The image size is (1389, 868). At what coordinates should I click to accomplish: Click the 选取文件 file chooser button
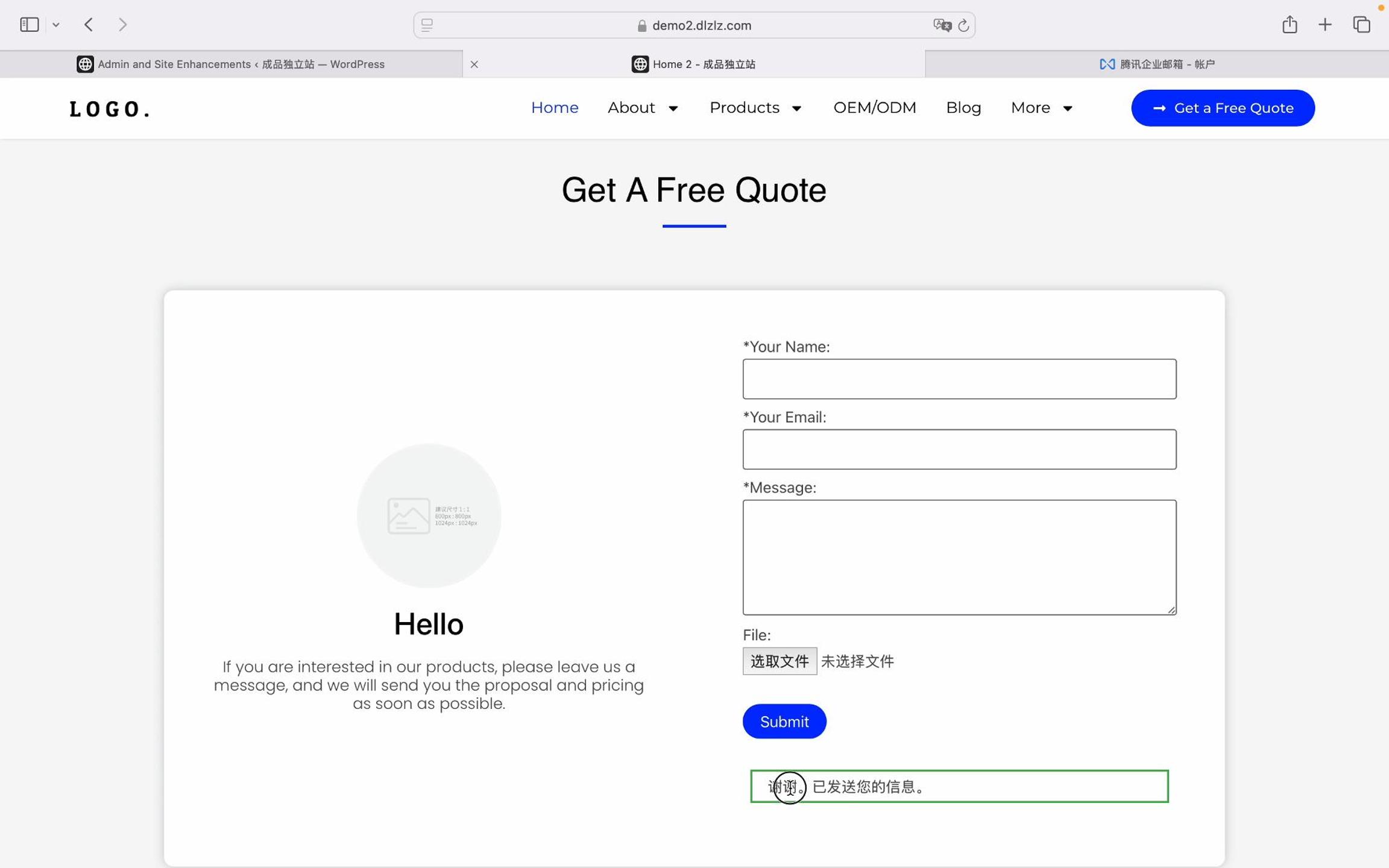[780, 661]
